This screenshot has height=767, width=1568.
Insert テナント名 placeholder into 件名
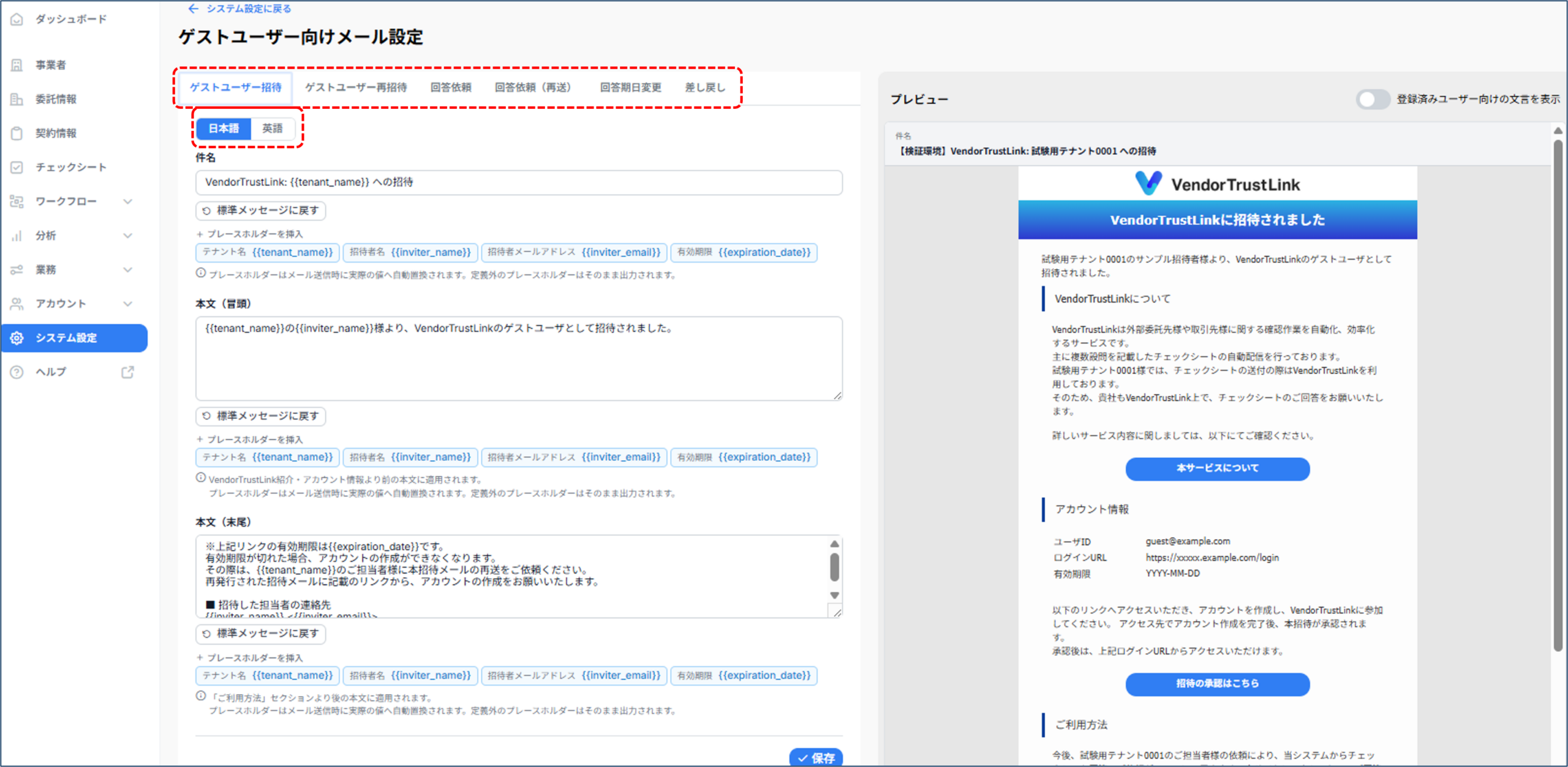[268, 252]
